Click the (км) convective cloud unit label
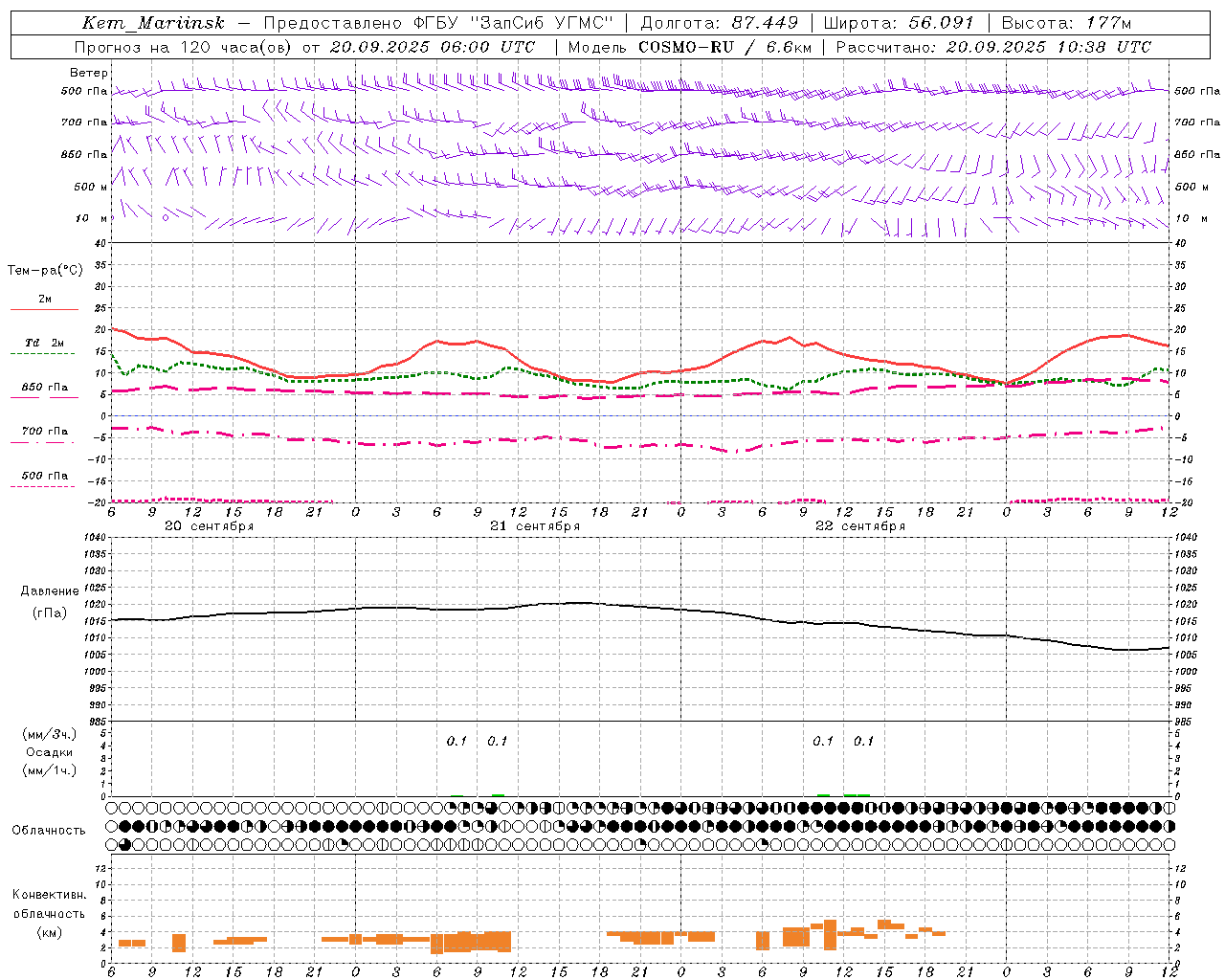The width and height of the screenshot is (1225, 980). click(x=49, y=932)
